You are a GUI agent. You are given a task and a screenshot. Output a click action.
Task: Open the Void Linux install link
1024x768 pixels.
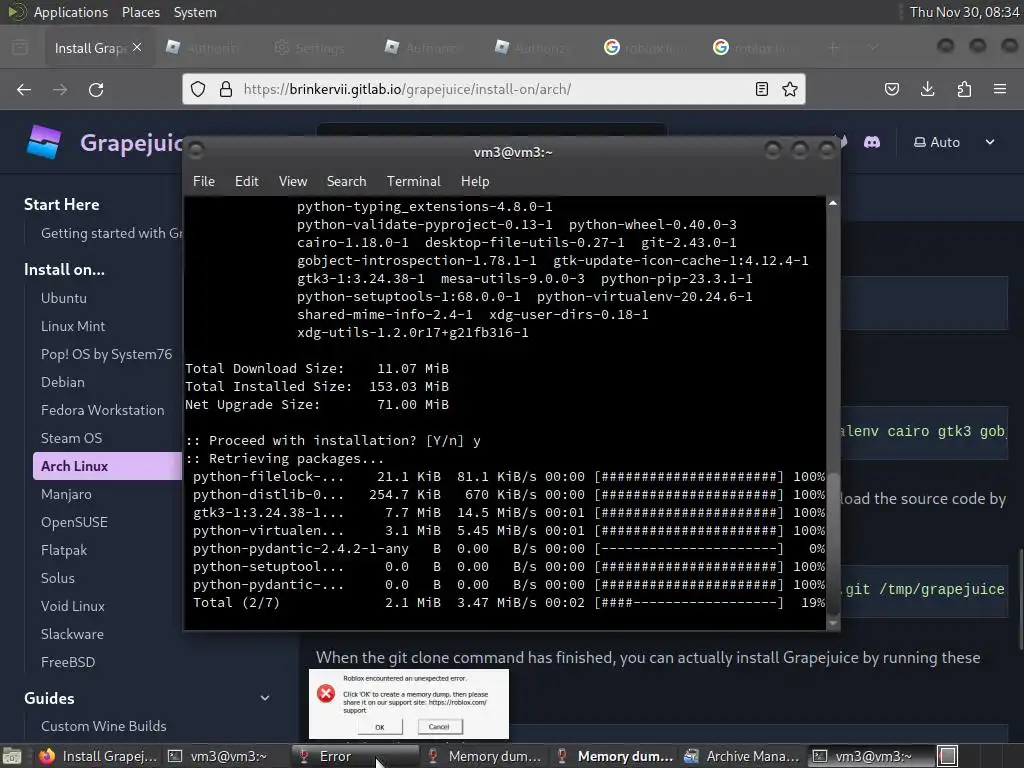point(72,606)
